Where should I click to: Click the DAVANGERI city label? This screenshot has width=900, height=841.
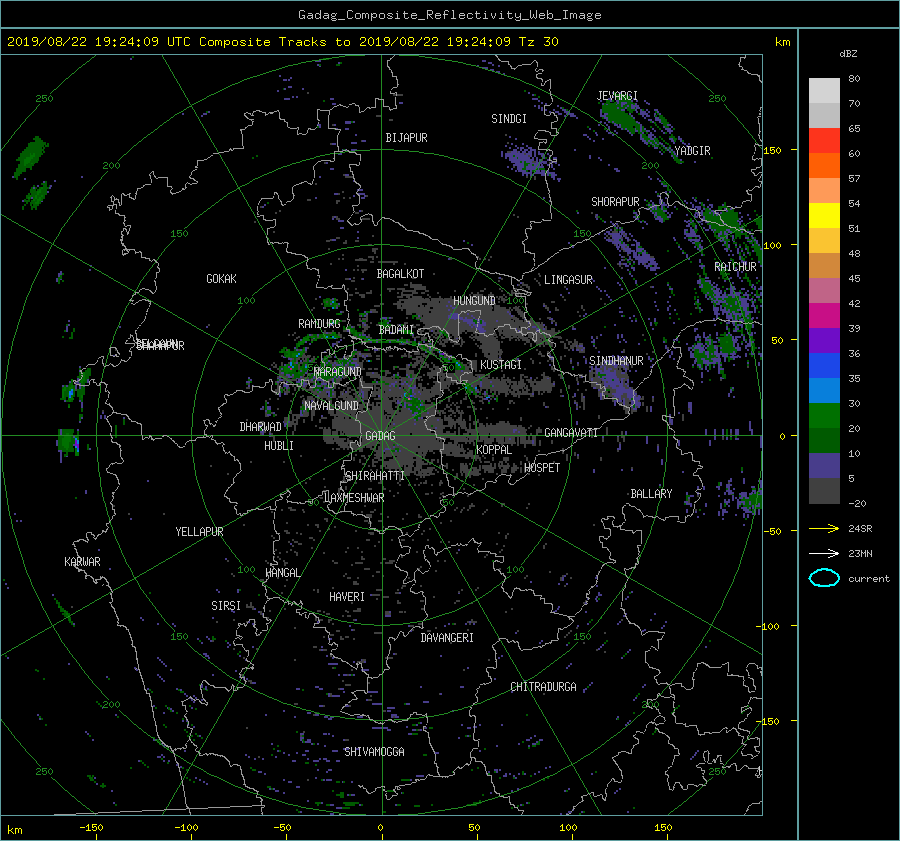[x=447, y=638]
